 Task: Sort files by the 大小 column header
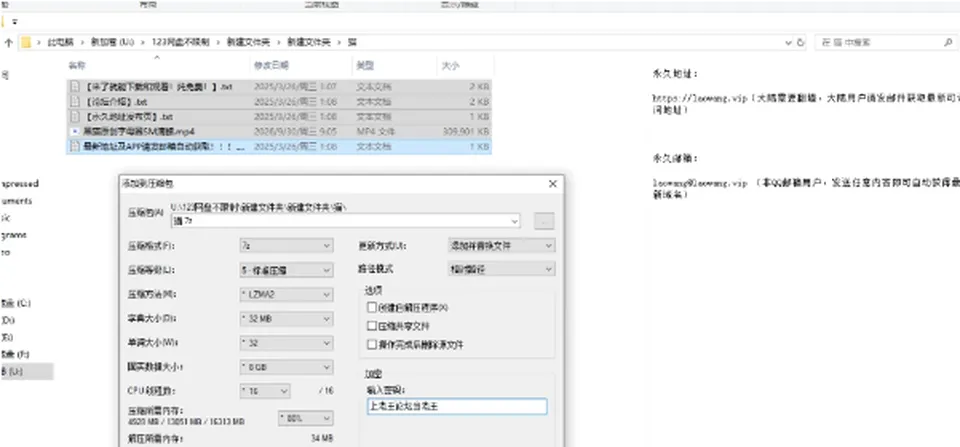point(450,66)
